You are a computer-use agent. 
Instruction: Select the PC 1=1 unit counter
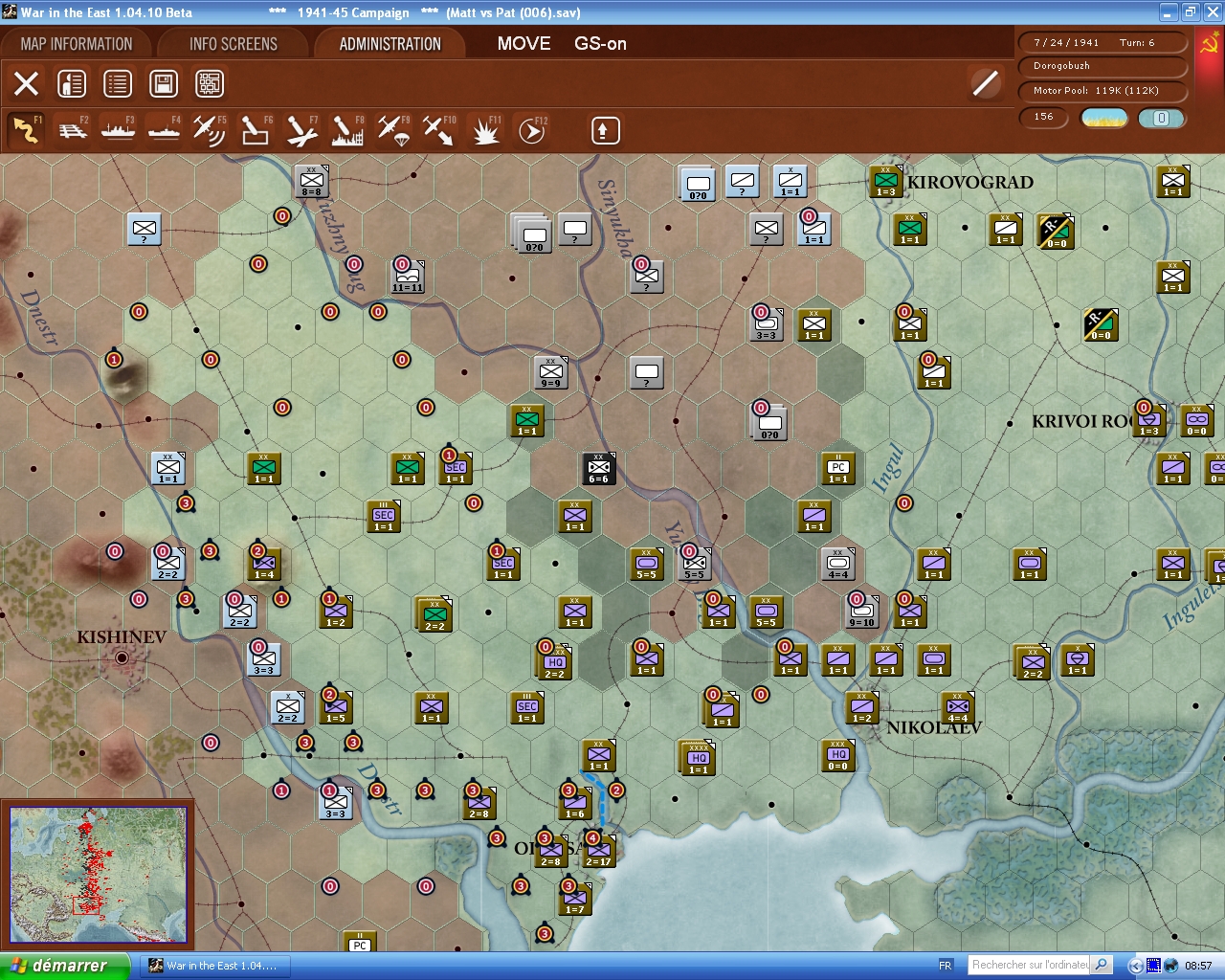(x=838, y=469)
